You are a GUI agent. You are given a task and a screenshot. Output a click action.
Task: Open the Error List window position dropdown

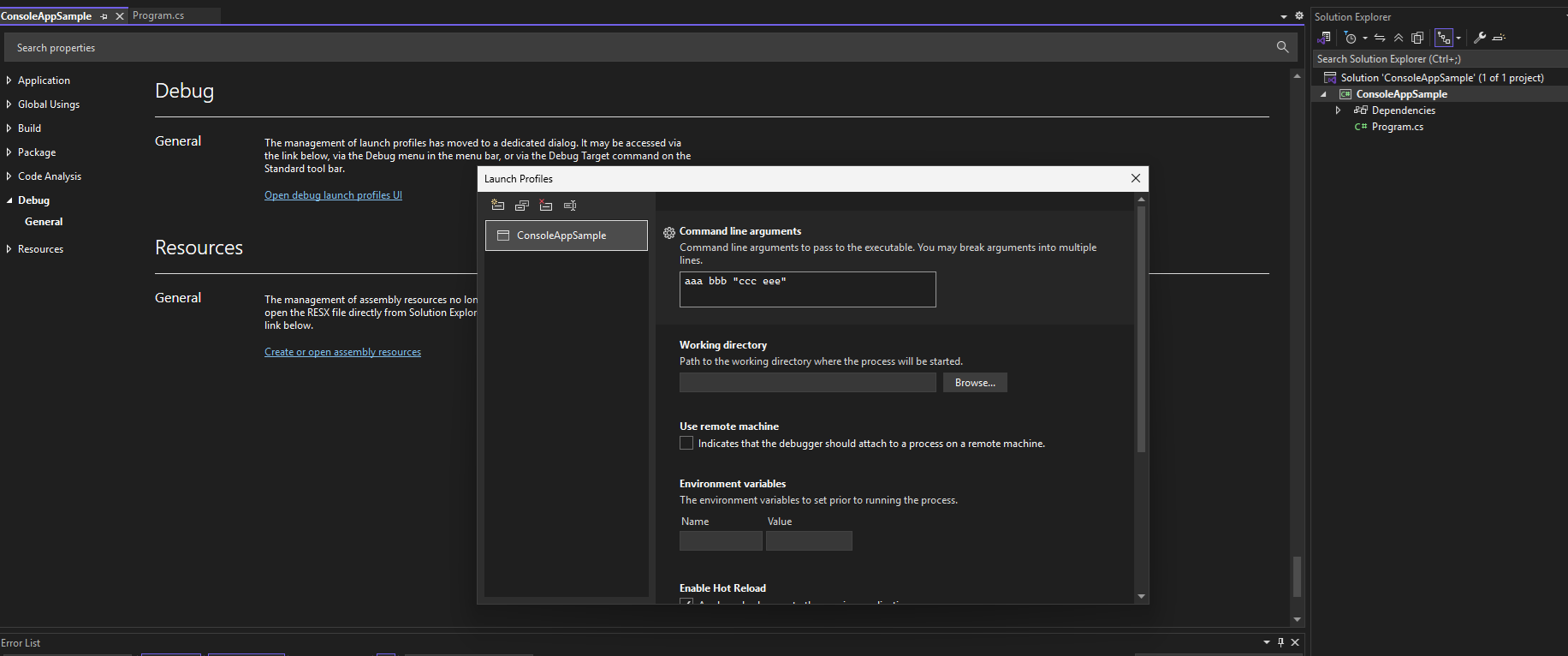1267,642
